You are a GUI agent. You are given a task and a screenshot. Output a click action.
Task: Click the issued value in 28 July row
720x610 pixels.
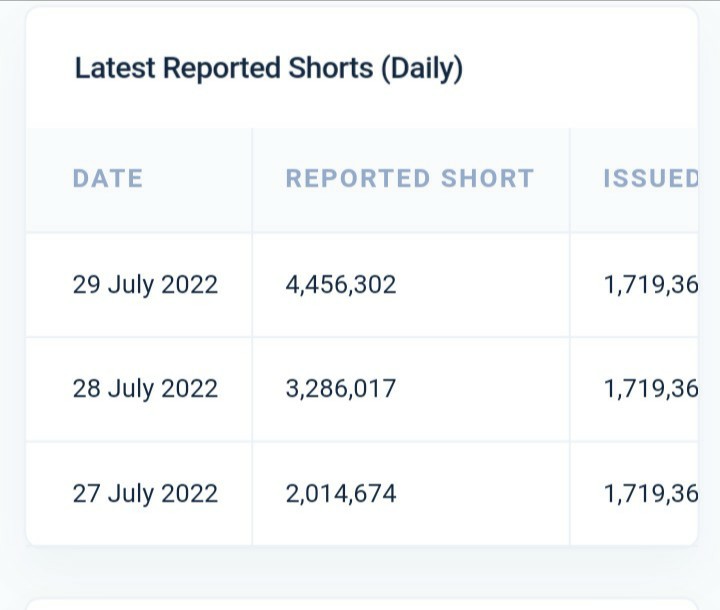pyautogui.click(x=650, y=389)
